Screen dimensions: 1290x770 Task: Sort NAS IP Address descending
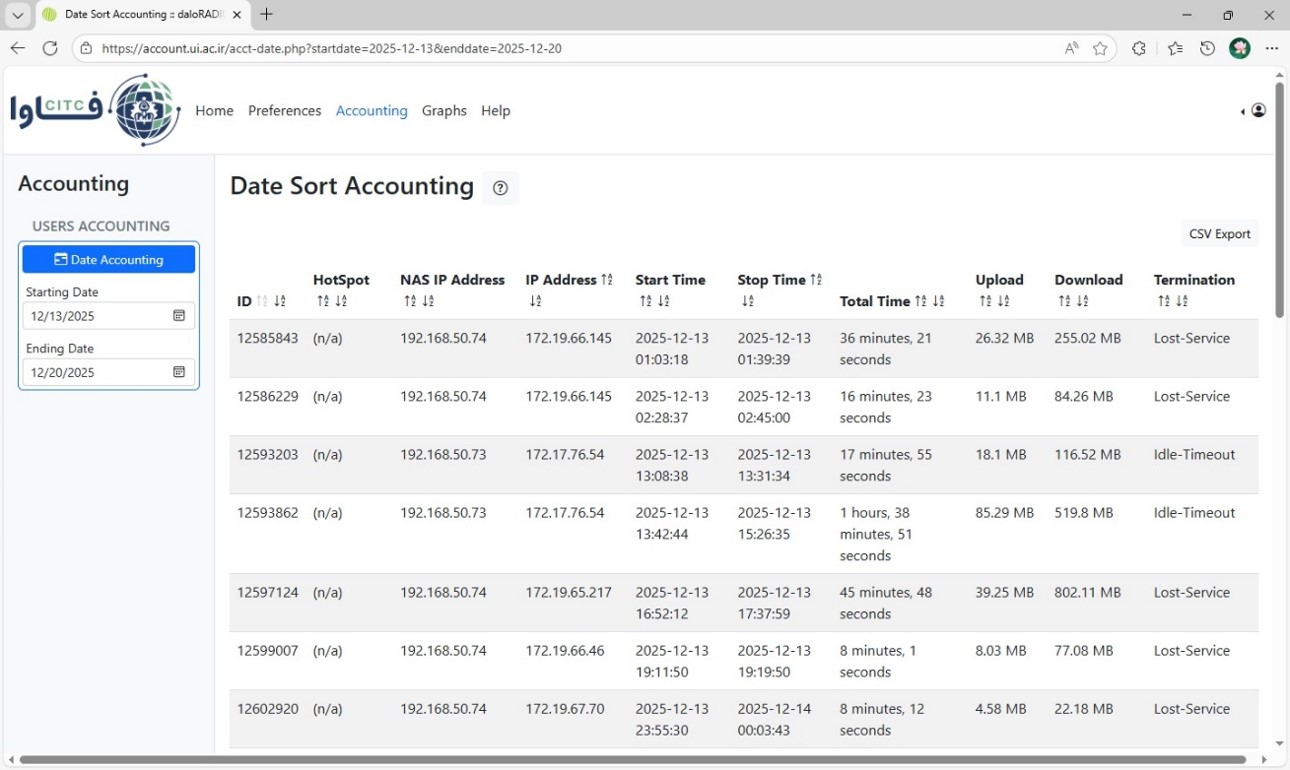428,301
